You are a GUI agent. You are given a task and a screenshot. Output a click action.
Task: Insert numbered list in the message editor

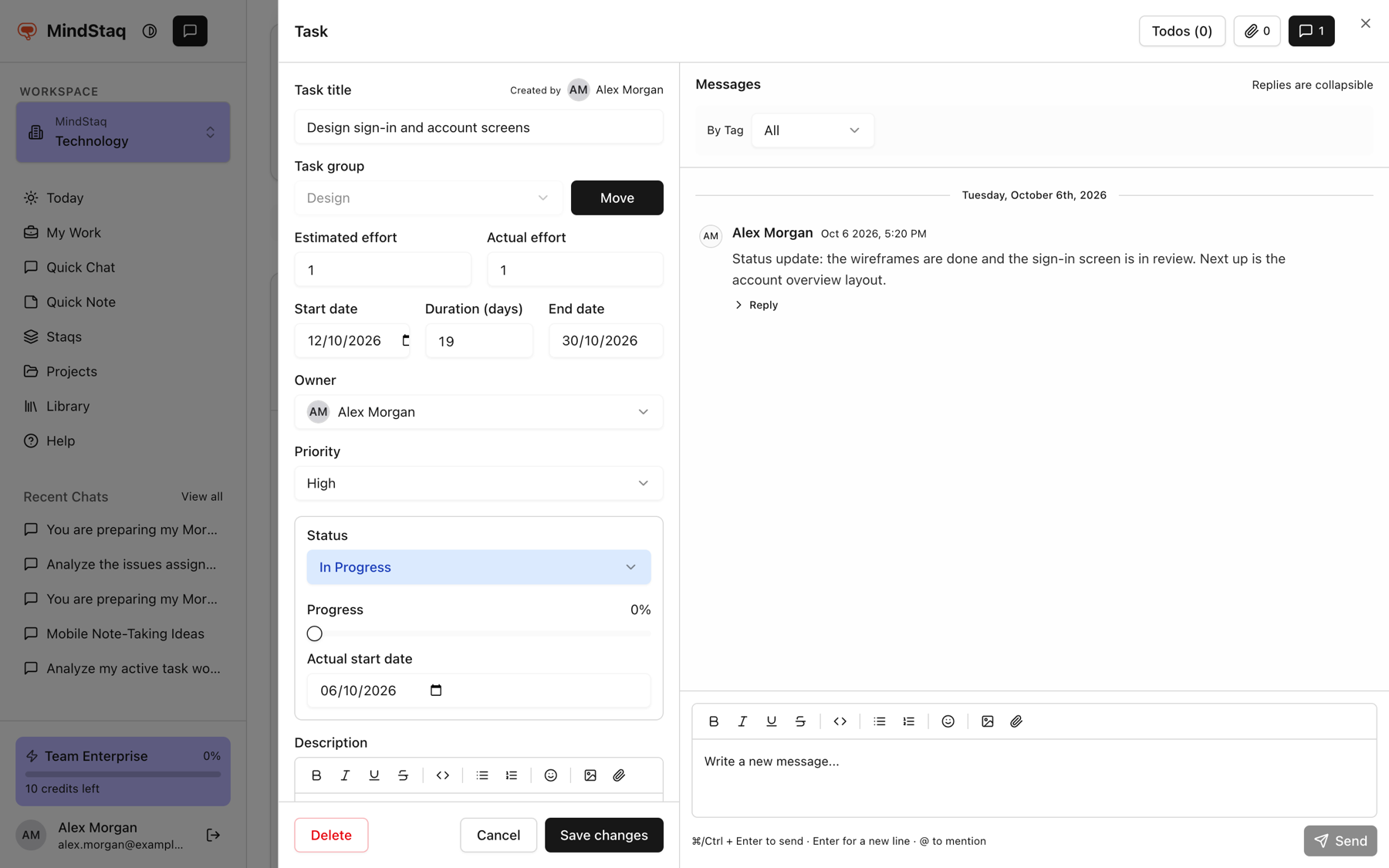909,721
